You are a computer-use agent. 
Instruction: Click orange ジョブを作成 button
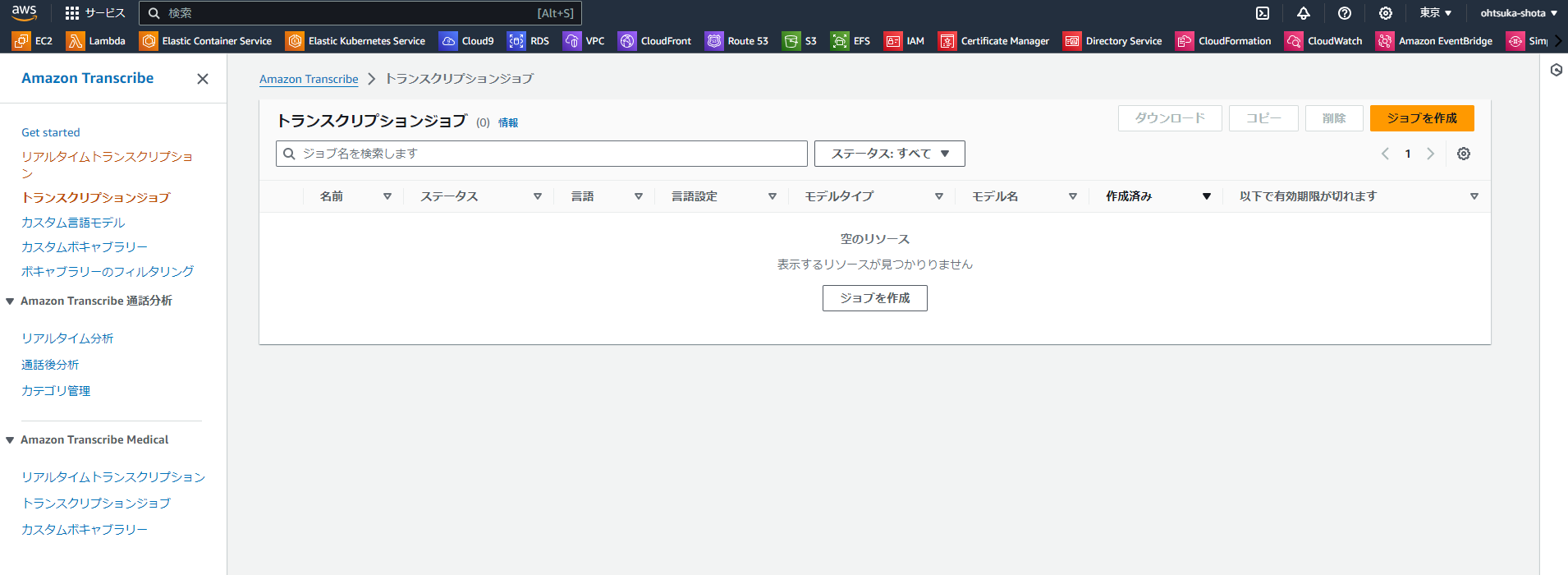click(x=1422, y=118)
